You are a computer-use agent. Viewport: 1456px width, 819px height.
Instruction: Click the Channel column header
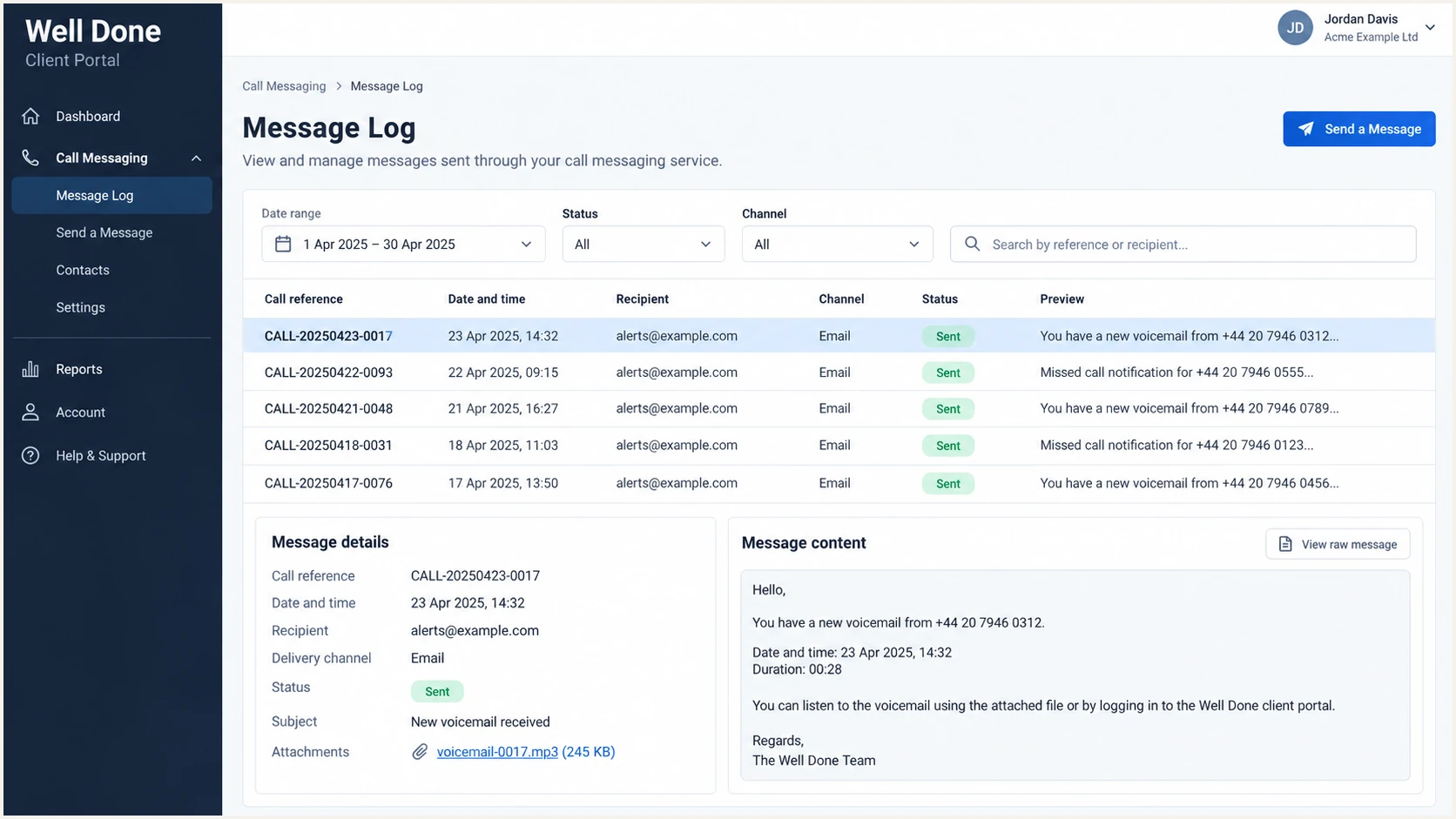tap(841, 299)
